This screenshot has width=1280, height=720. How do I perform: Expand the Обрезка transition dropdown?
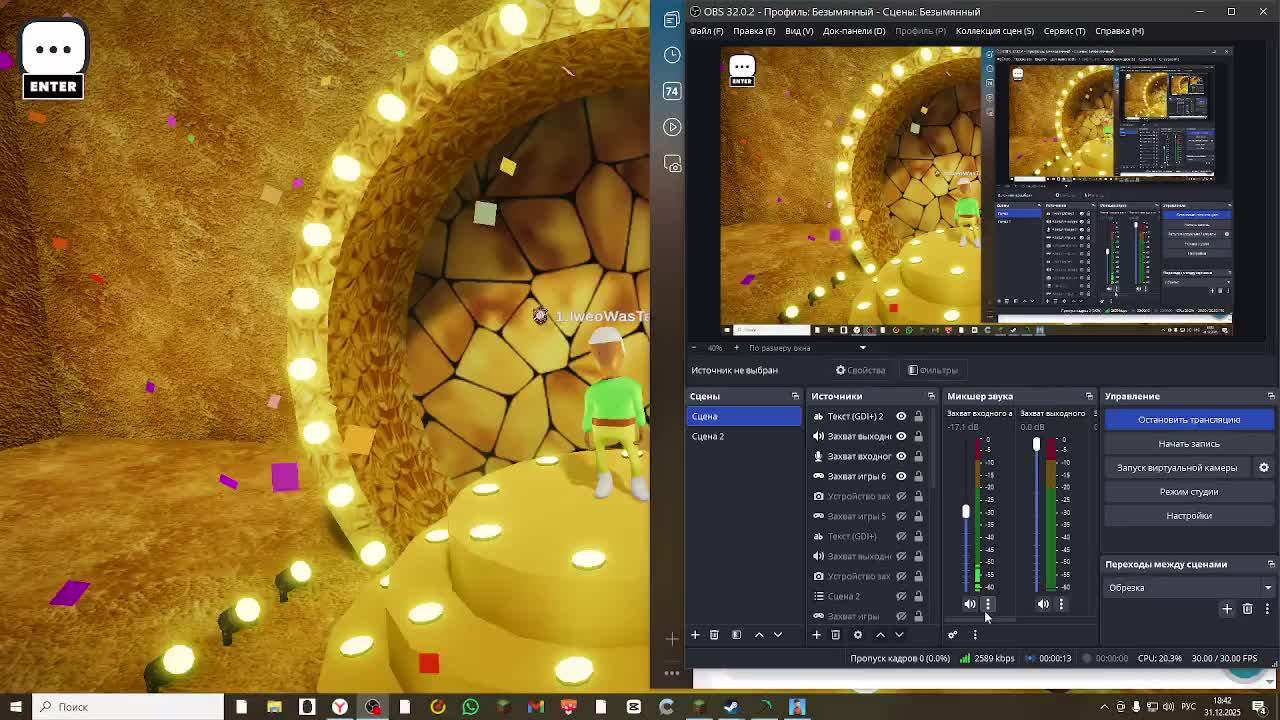[1268, 588]
